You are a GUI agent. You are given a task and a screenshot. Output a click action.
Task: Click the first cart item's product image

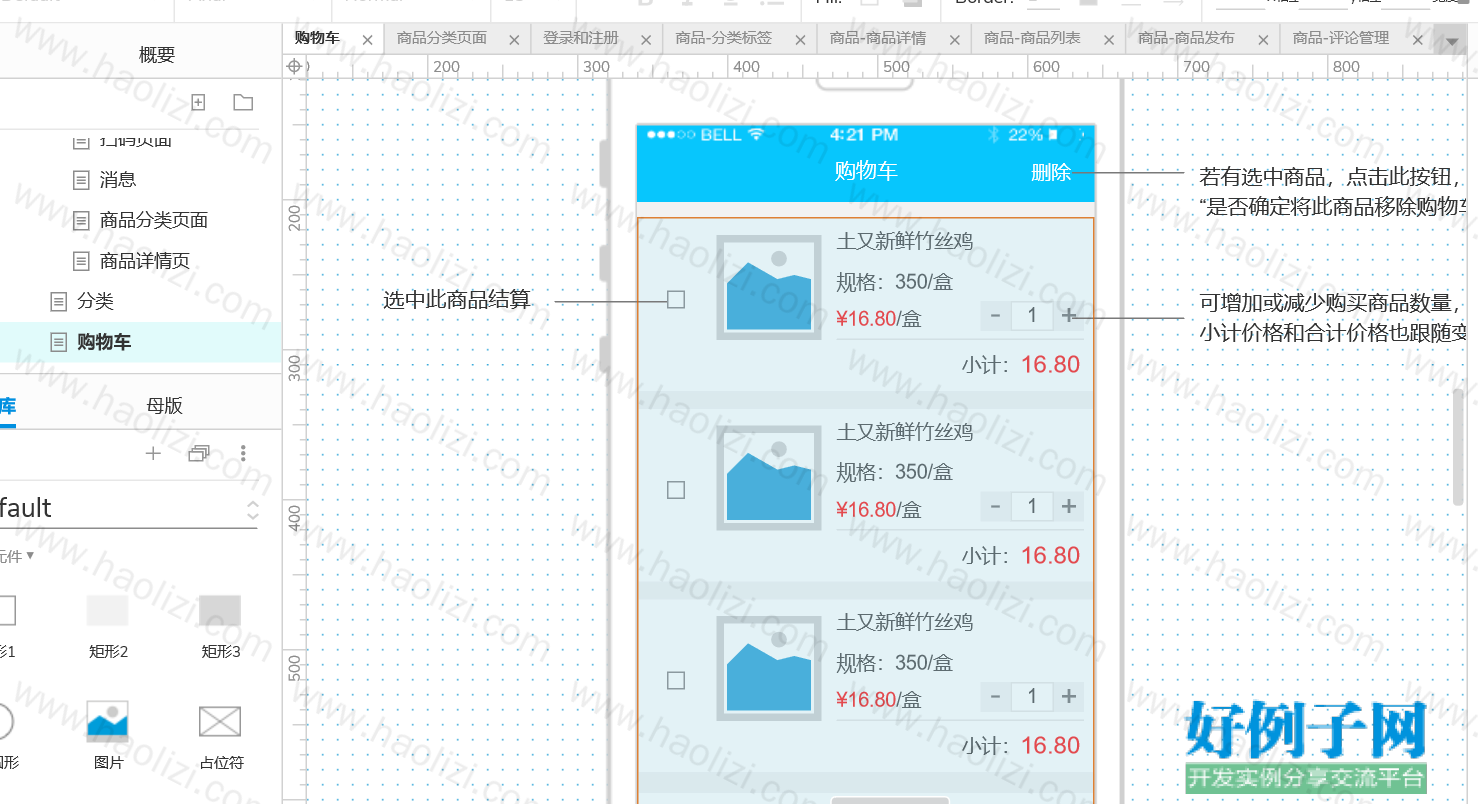pyautogui.click(x=768, y=287)
